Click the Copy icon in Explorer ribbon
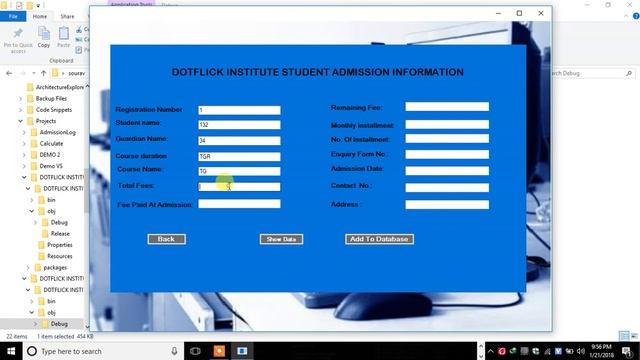 pyautogui.click(x=44, y=33)
